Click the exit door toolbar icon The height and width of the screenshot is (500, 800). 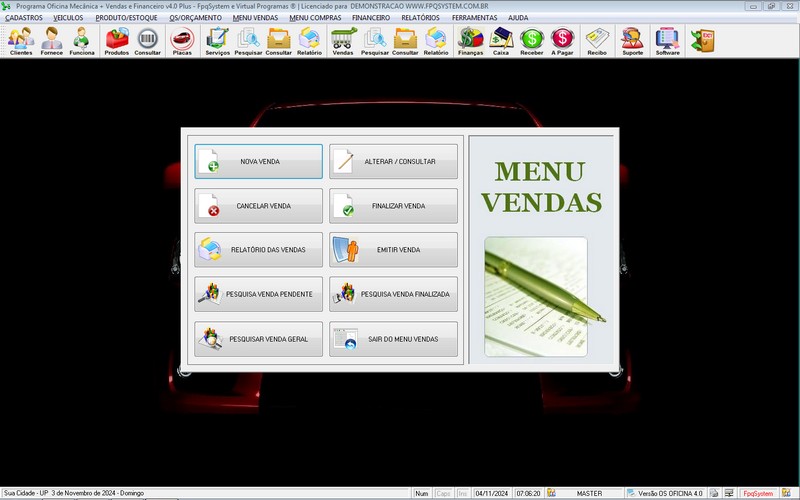tap(703, 41)
